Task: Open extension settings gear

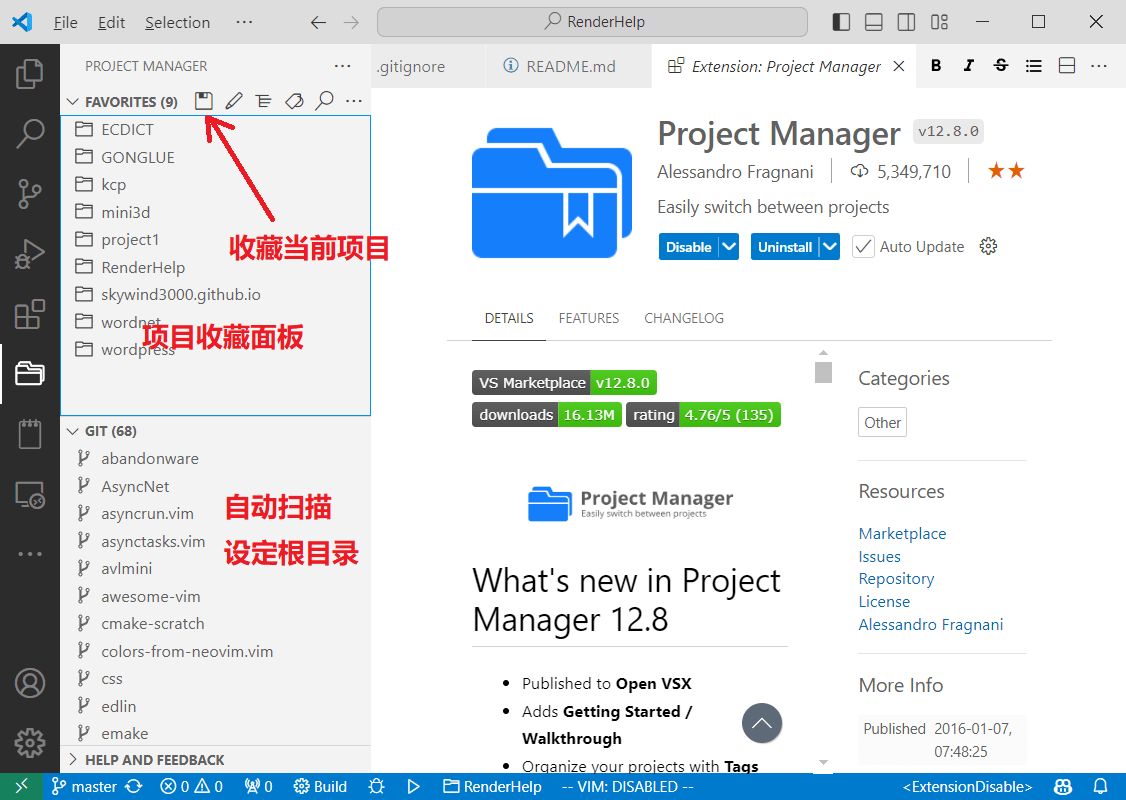Action: [988, 246]
